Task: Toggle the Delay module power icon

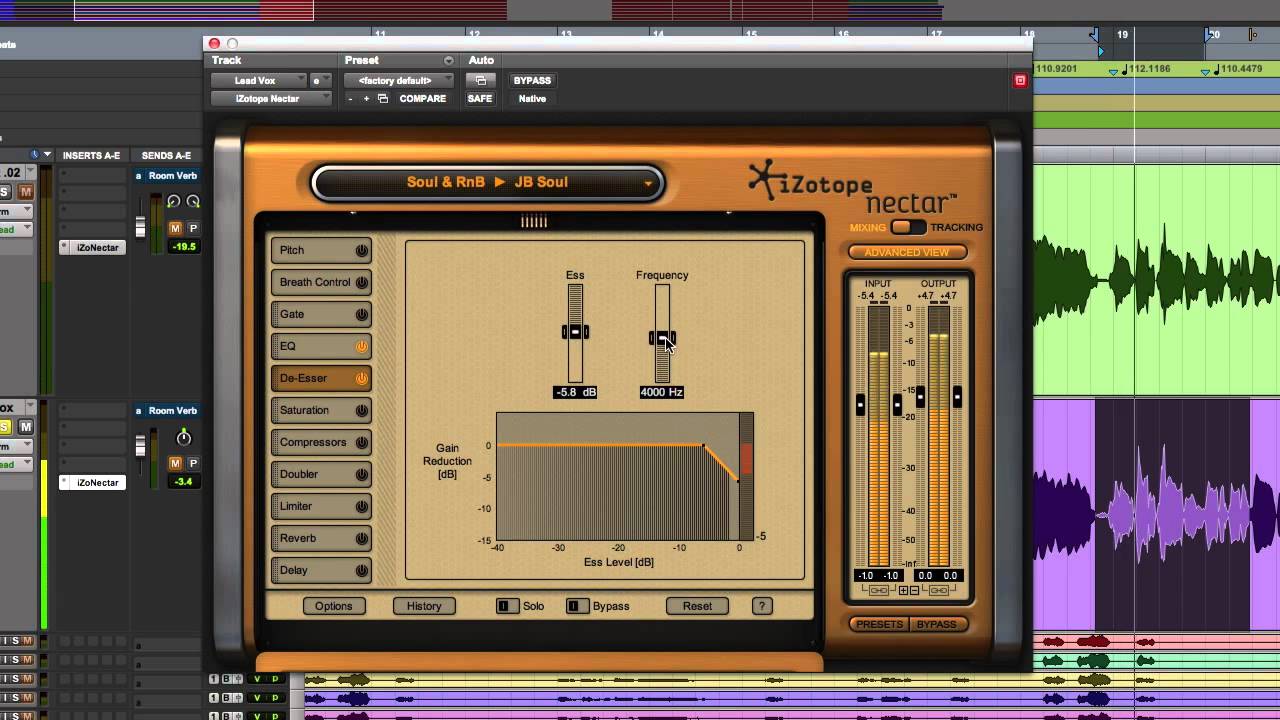Action: click(362, 570)
